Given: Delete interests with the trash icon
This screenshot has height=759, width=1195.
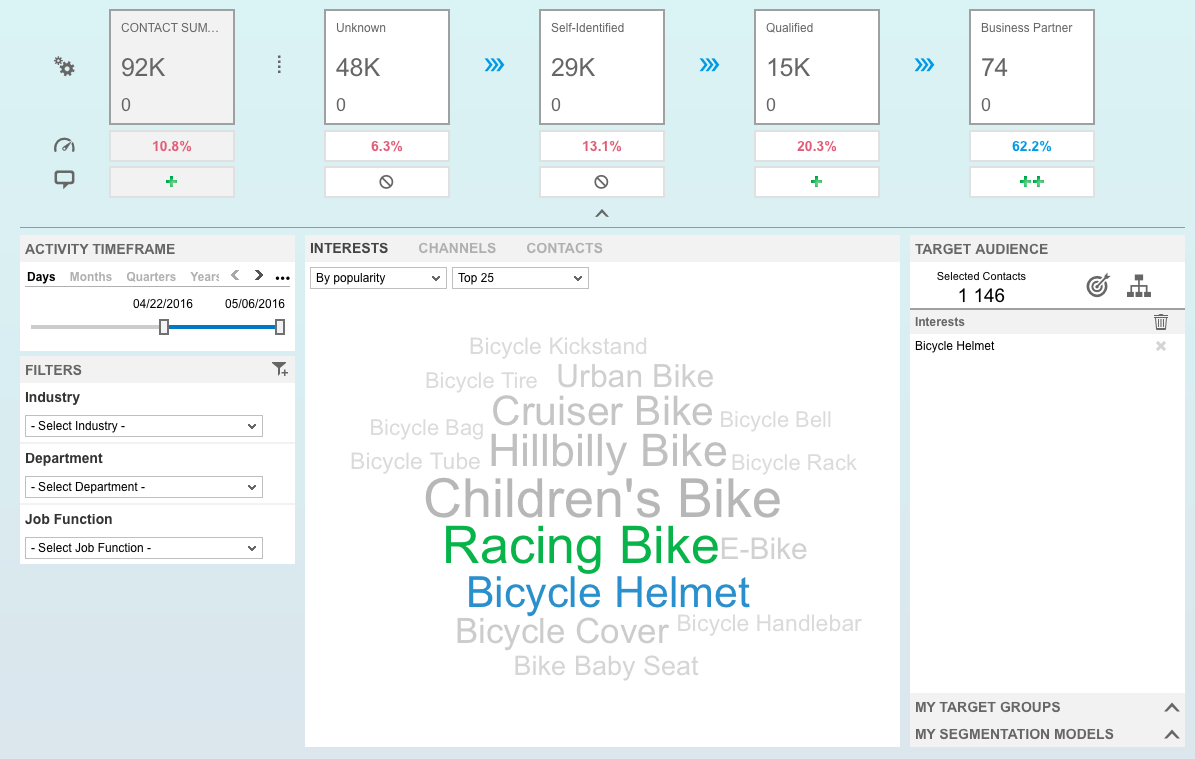Looking at the screenshot, I should [1161, 322].
